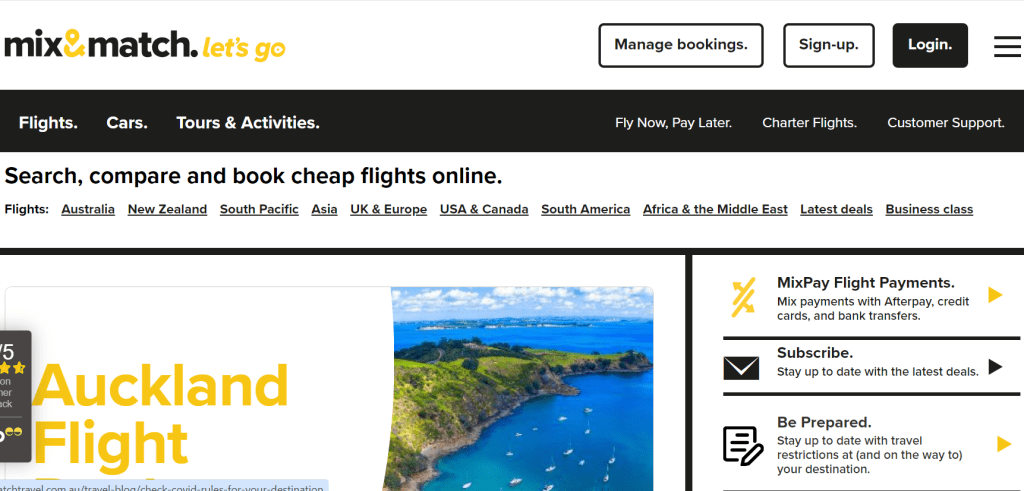Follow the Business class link

pos(929,210)
